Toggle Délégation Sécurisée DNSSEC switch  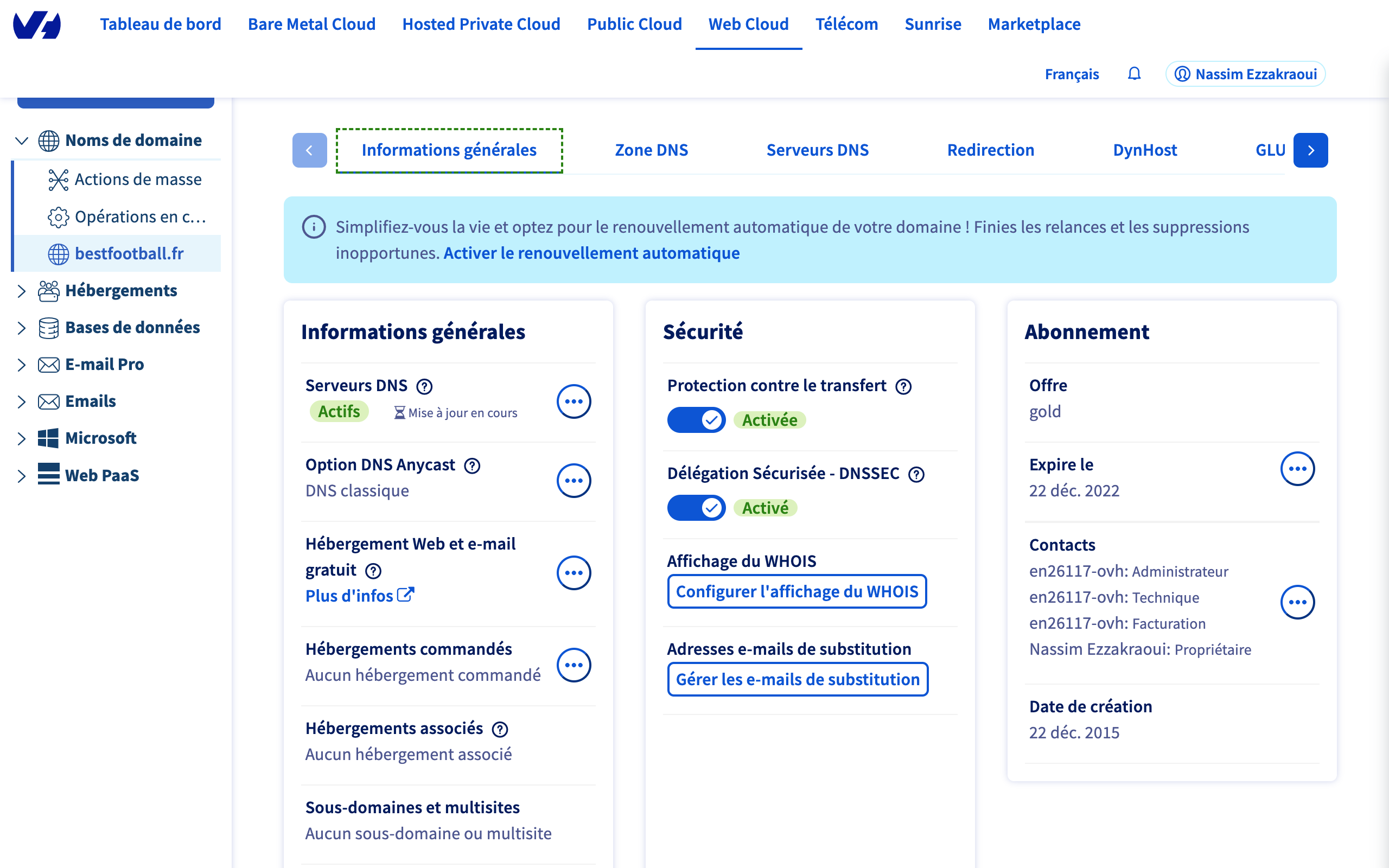pyautogui.click(x=696, y=508)
